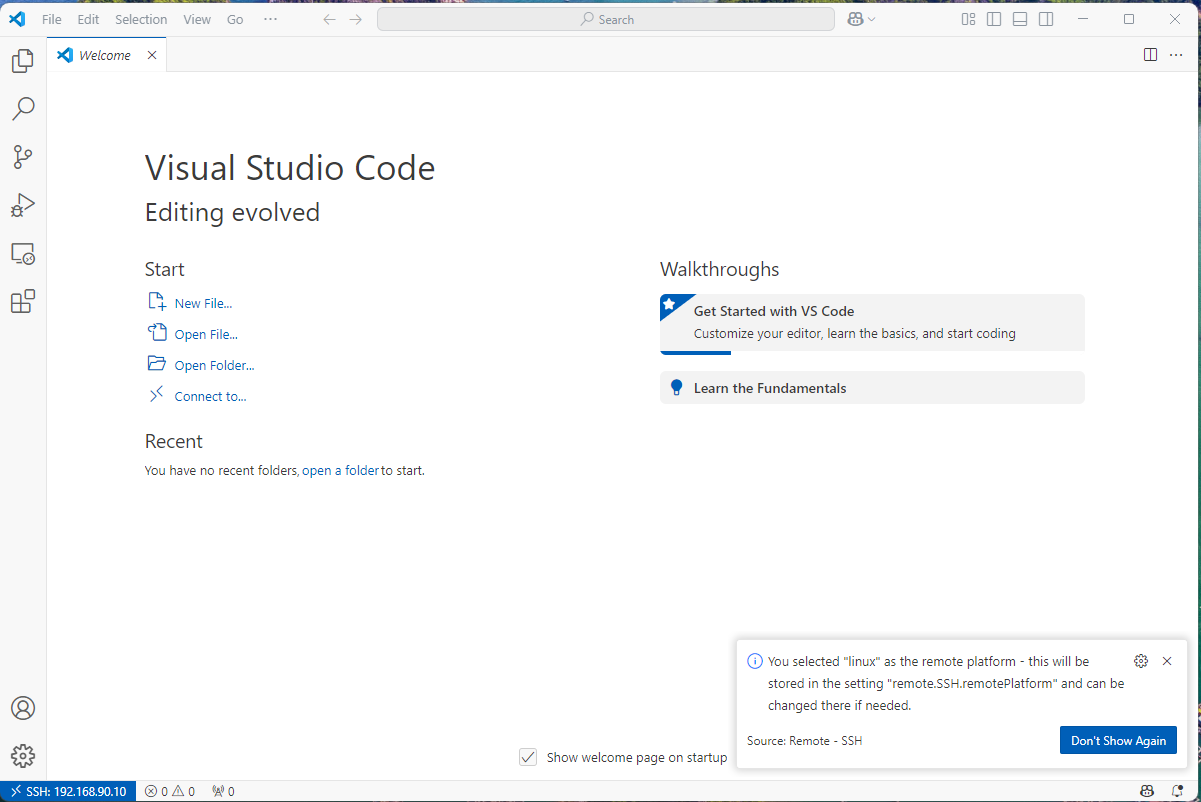
Task: Open the Manage gear in activity bar
Action: click(22, 756)
